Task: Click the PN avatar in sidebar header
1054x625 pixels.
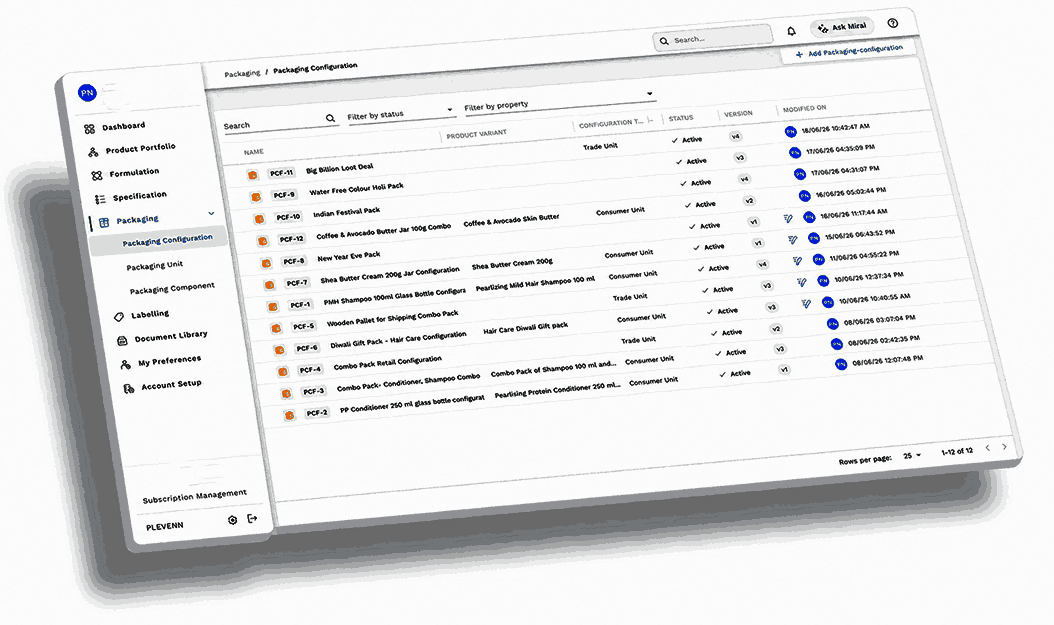Action: click(x=87, y=93)
